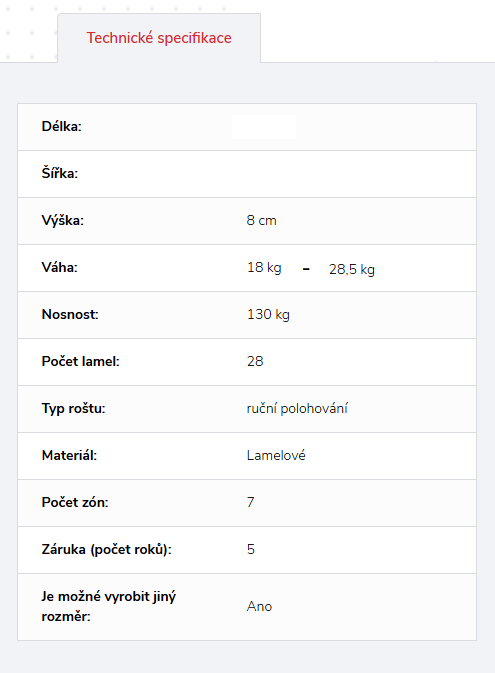Screen dimensions: 495x673
Task: Click the 18 kg weight value
Action: pos(264,268)
